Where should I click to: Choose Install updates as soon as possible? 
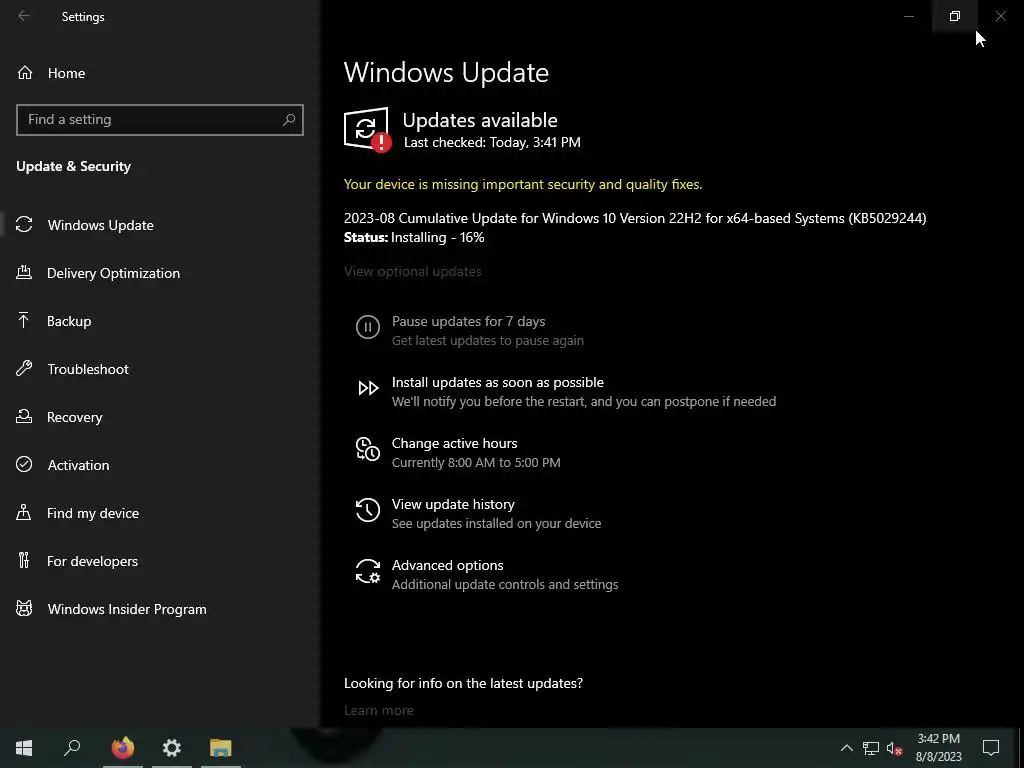tap(498, 382)
